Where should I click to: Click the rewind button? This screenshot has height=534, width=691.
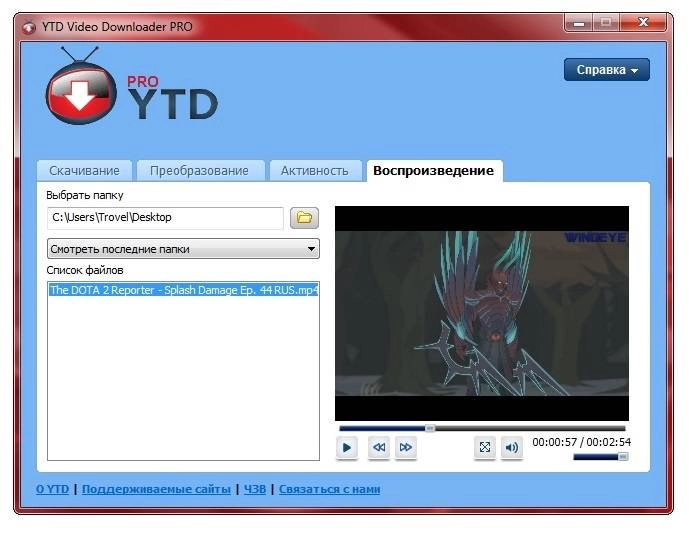tap(379, 447)
